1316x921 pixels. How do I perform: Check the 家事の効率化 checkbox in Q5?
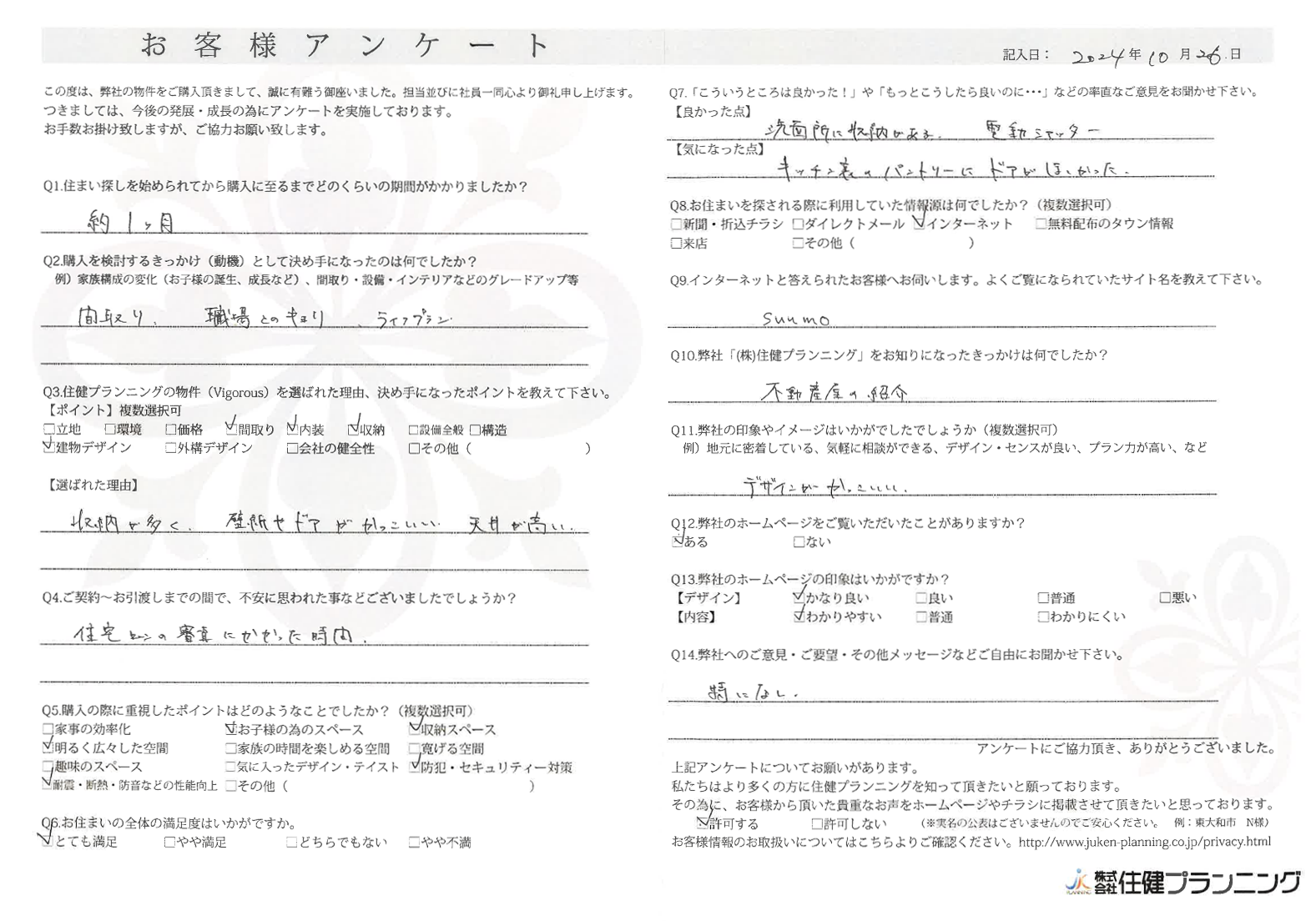(48, 730)
